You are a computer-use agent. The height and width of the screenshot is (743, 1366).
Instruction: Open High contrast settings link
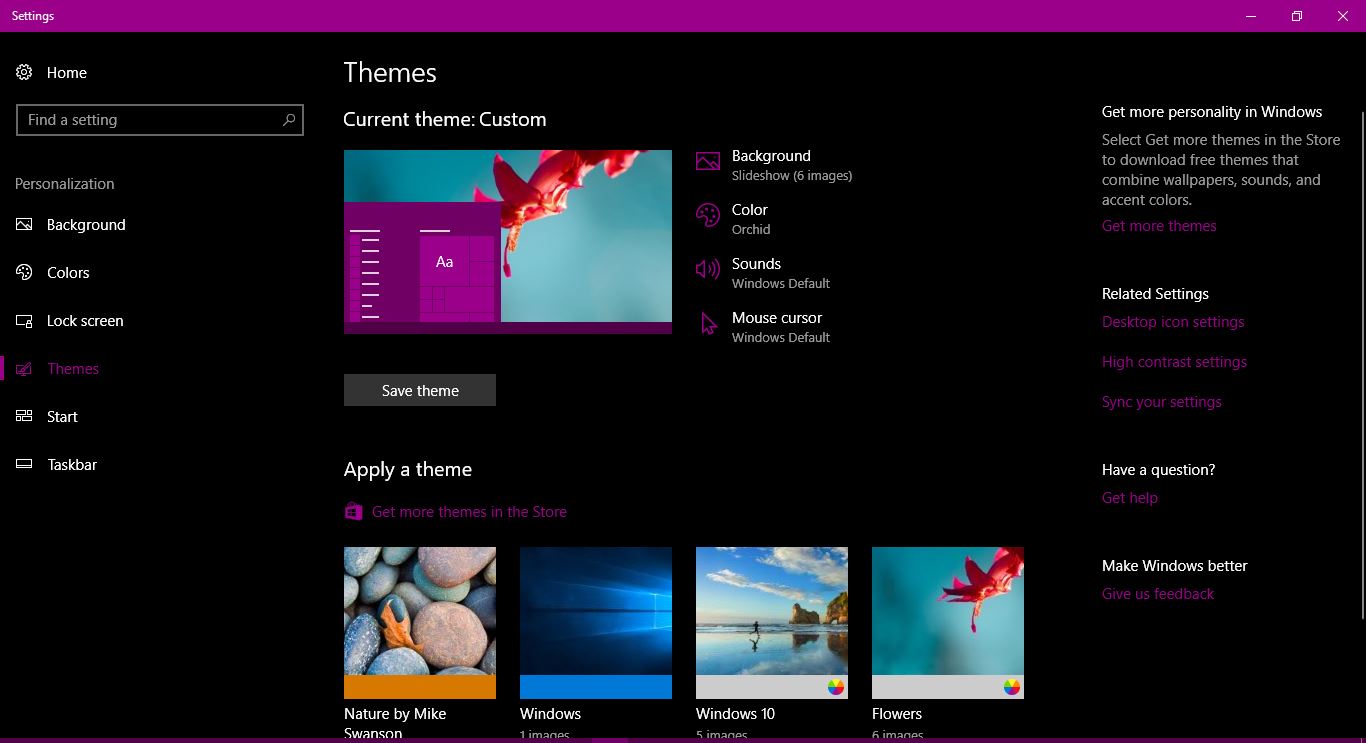(1174, 362)
